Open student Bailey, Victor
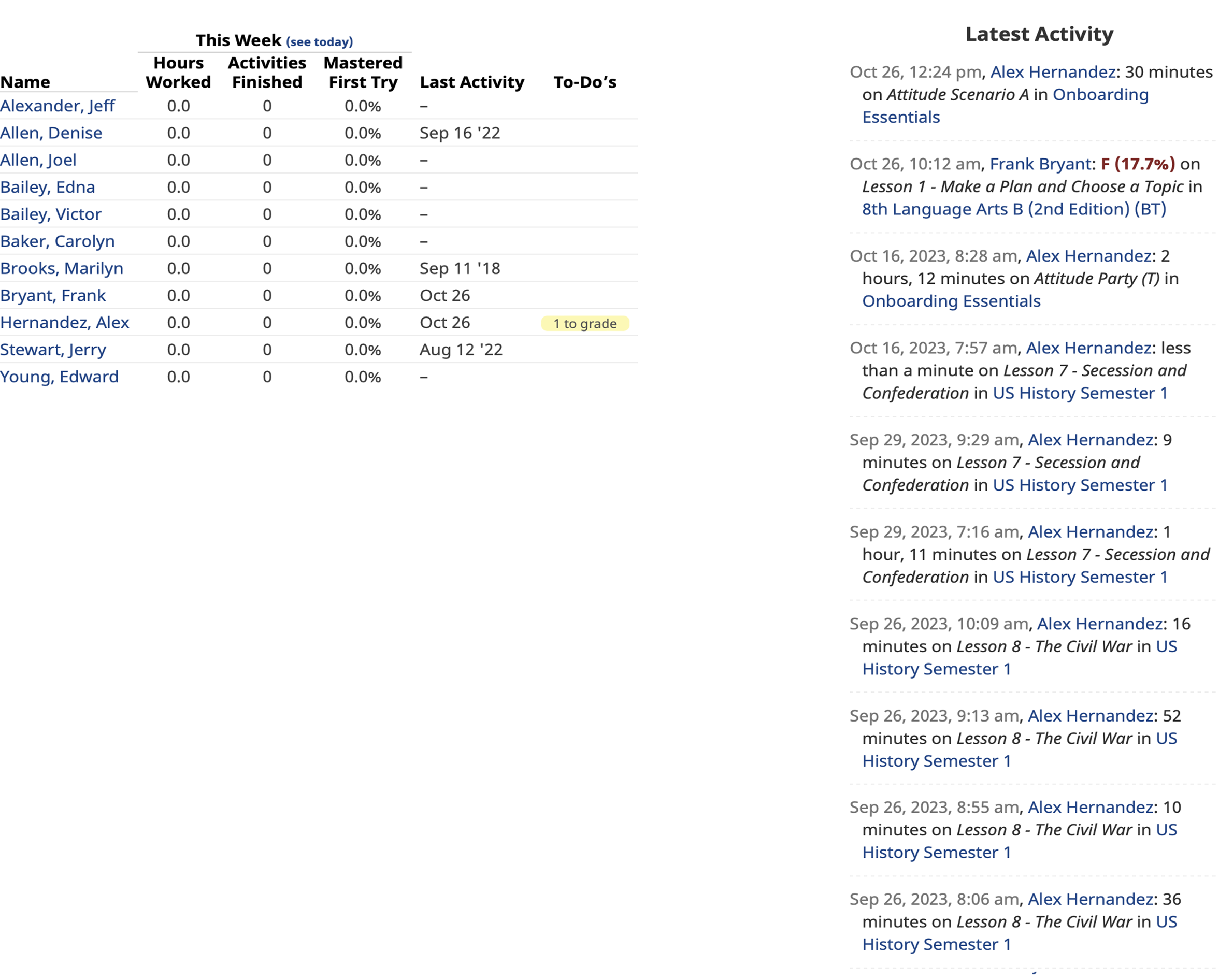1219x980 pixels. [x=51, y=214]
